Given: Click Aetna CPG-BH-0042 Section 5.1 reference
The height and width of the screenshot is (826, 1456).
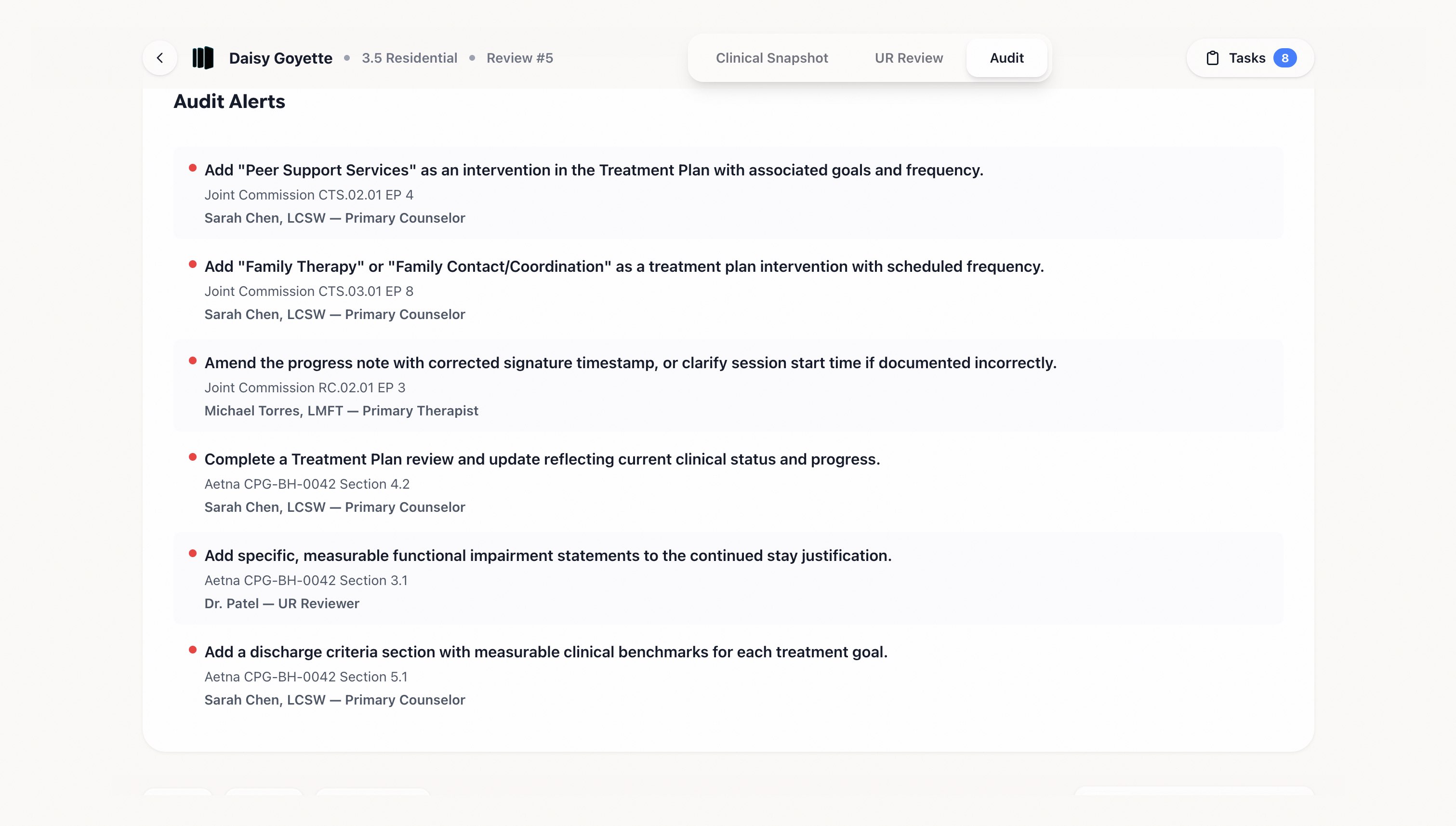Looking at the screenshot, I should [x=306, y=677].
